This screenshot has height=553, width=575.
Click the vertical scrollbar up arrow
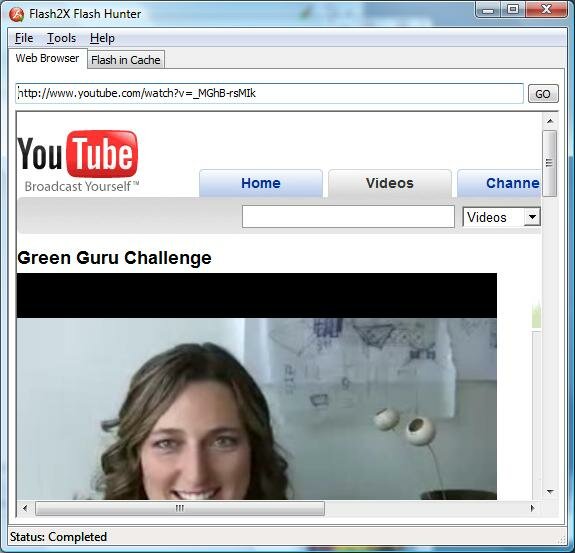pyautogui.click(x=550, y=121)
